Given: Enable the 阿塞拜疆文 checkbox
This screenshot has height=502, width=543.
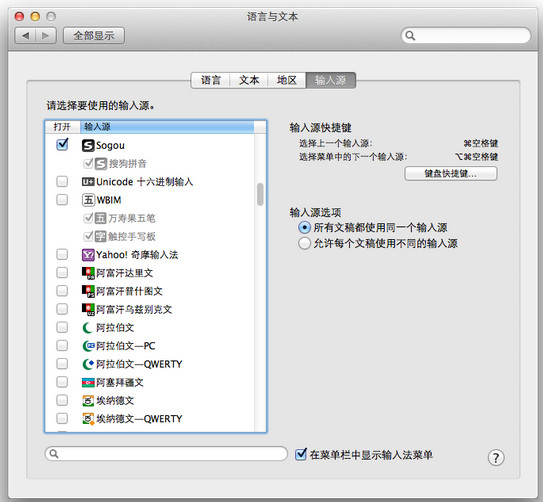Looking at the screenshot, I should click(62, 382).
